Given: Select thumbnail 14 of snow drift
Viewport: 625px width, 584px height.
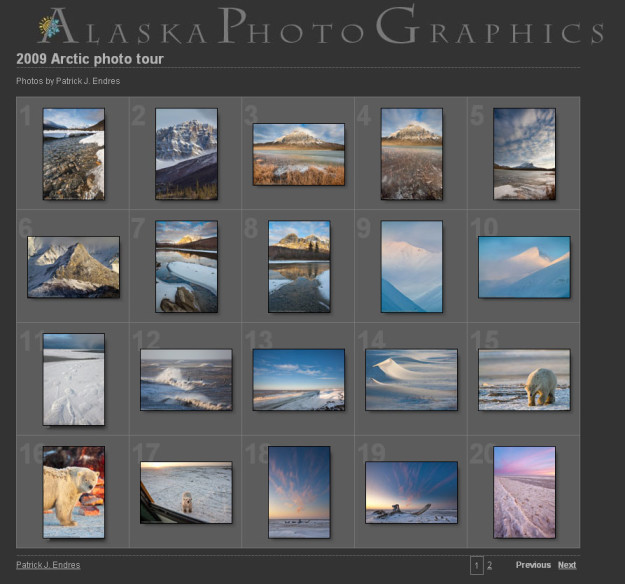Looking at the screenshot, I should tap(411, 379).
